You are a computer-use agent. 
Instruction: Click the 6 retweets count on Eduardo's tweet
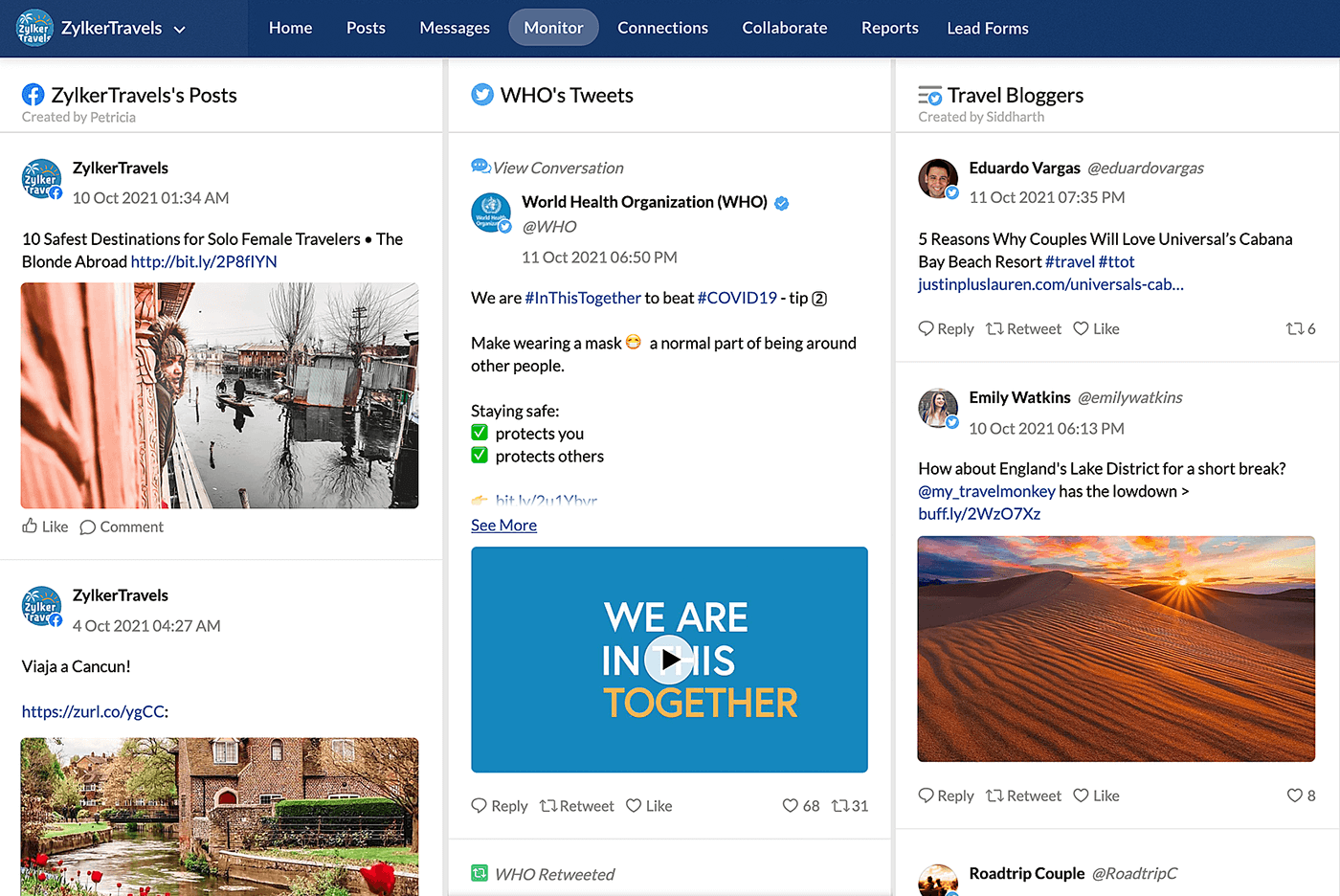(1301, 328)
